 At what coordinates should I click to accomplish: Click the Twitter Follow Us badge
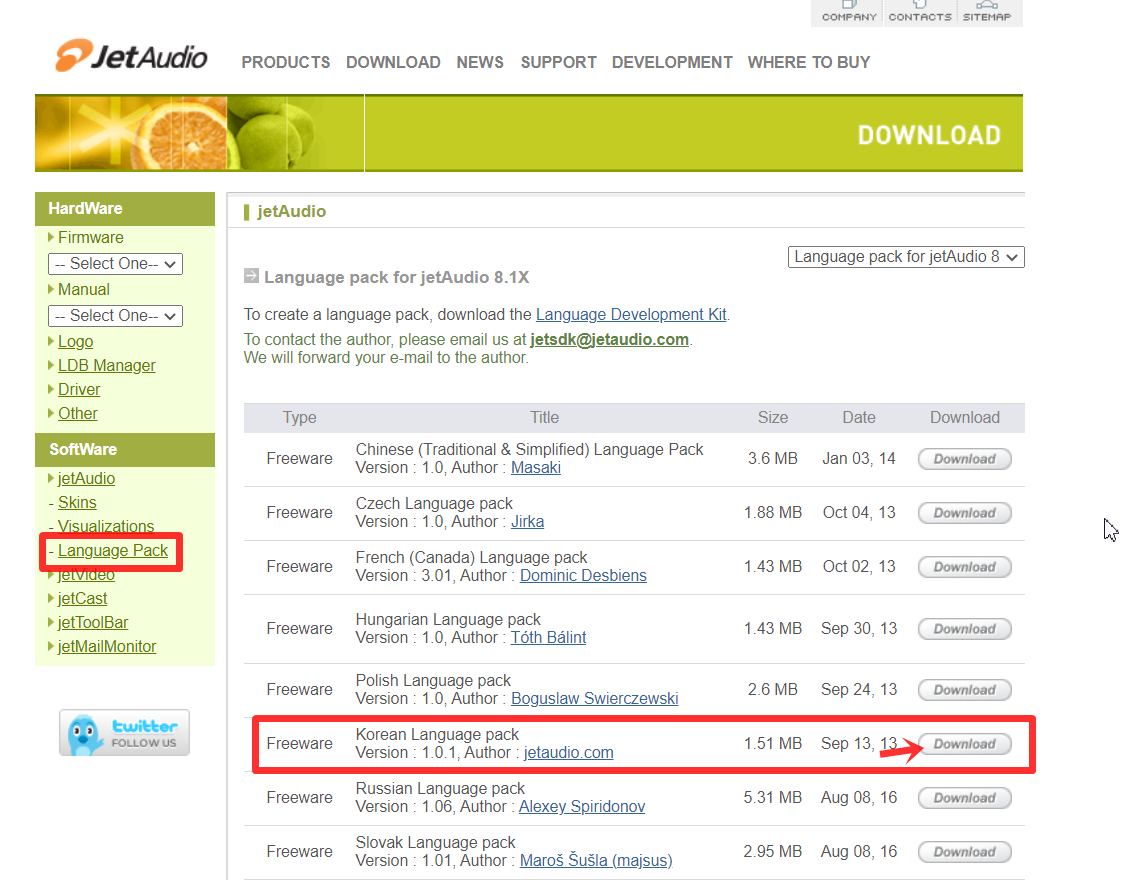click(x=125, y=733)
